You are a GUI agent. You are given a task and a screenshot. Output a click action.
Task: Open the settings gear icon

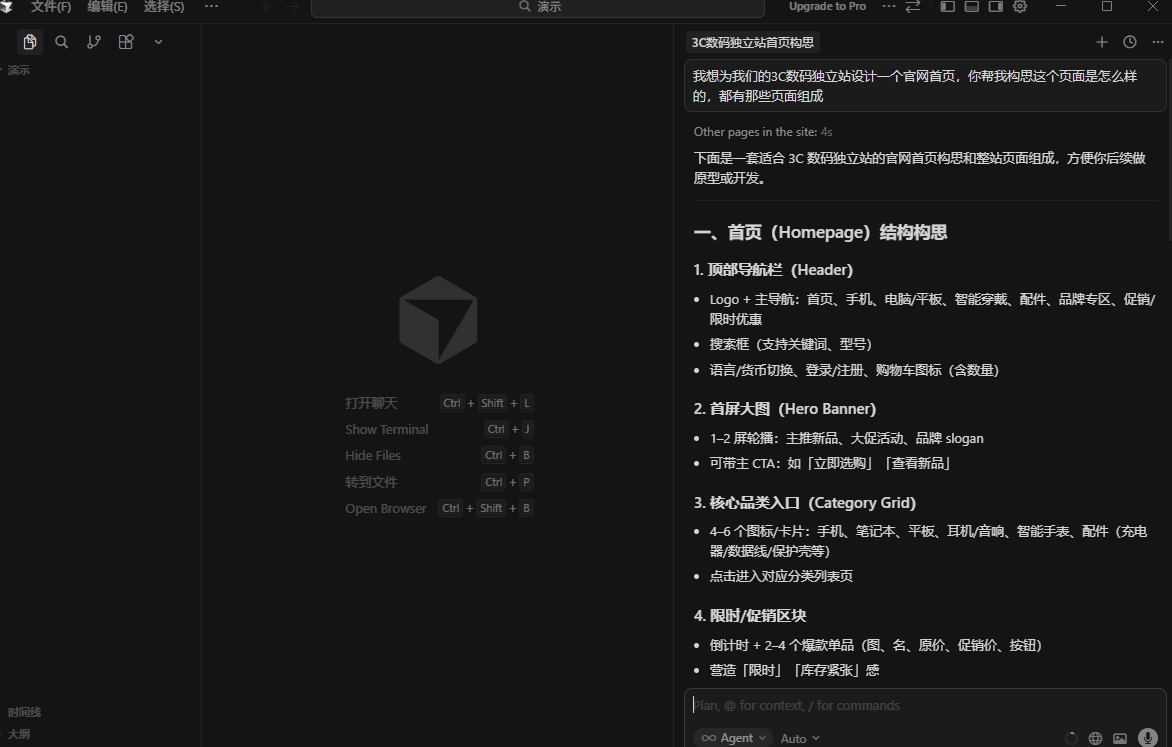(1020, 7)
